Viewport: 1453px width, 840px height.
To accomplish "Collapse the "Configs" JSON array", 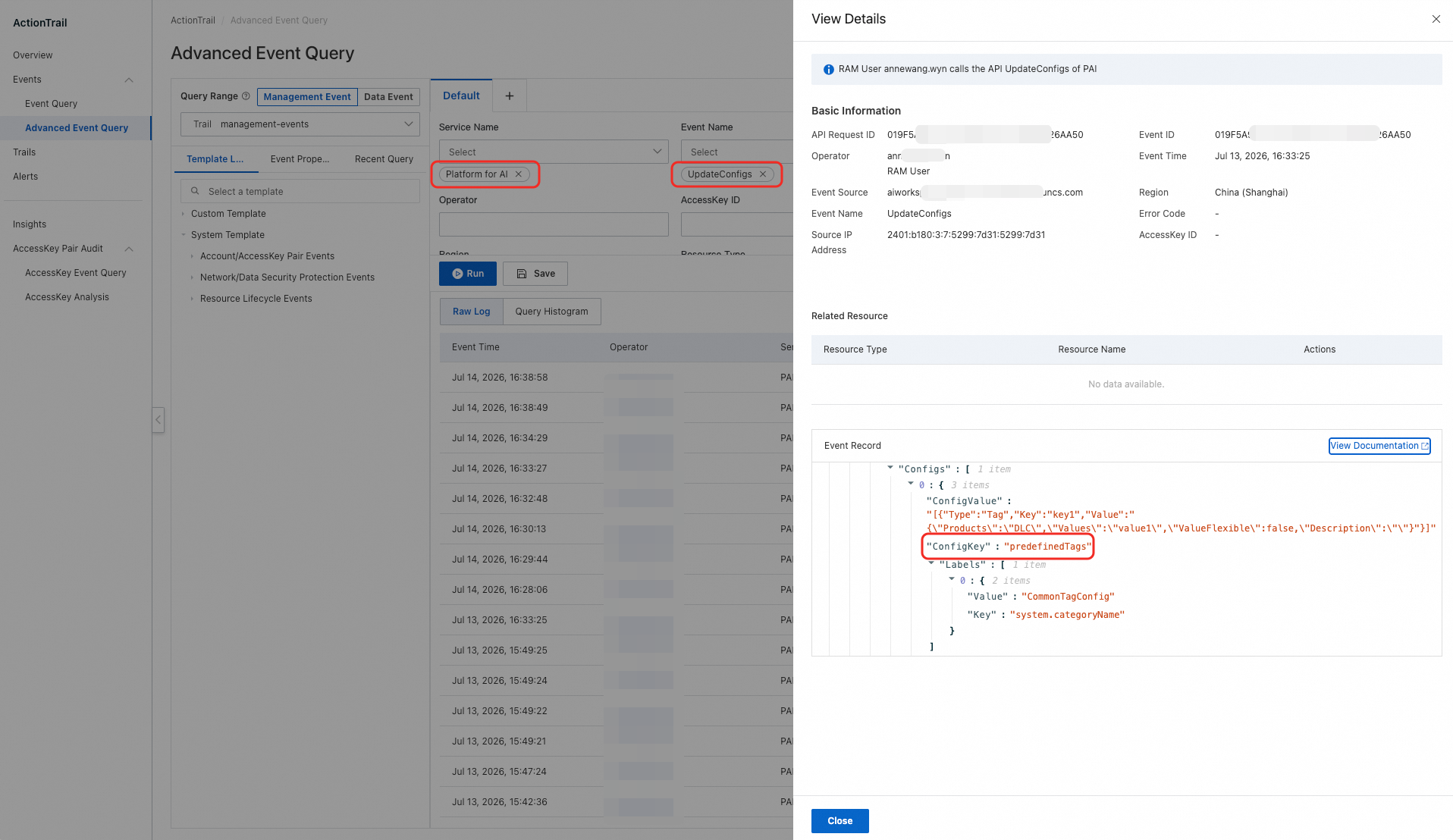I will click(x=890, y=468).
